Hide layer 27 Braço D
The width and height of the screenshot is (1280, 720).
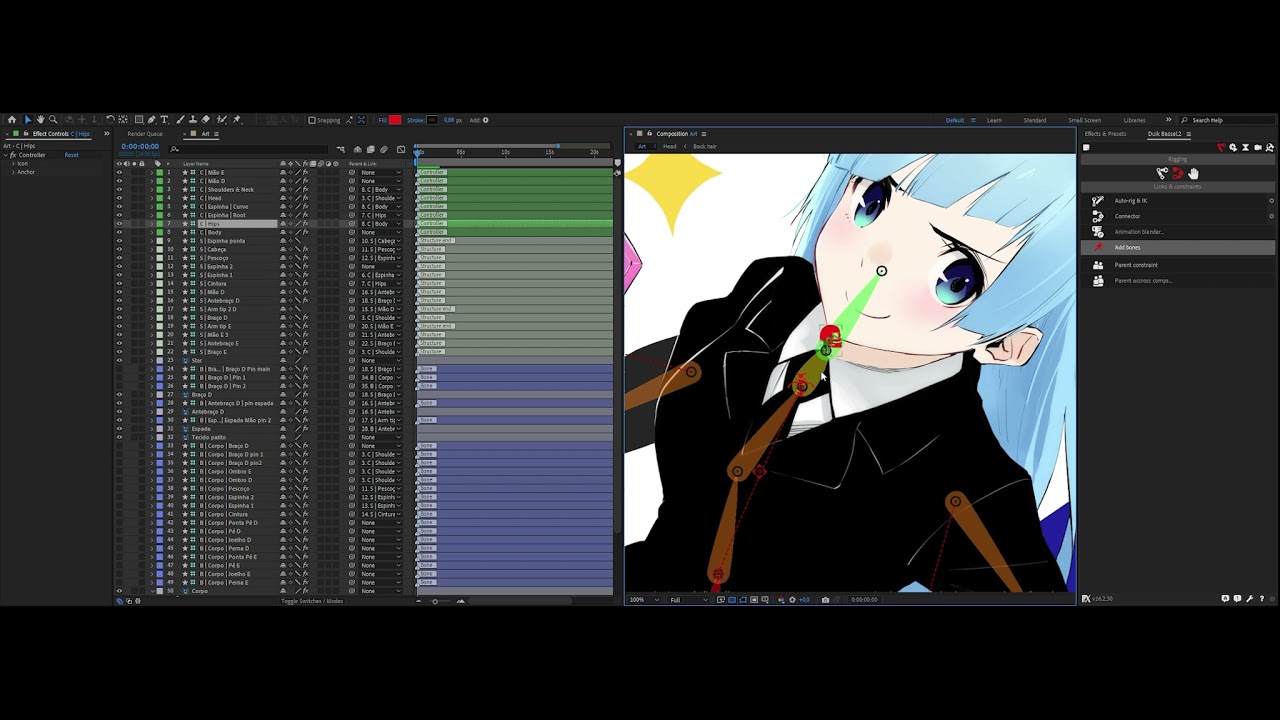[x=119, y=395]
